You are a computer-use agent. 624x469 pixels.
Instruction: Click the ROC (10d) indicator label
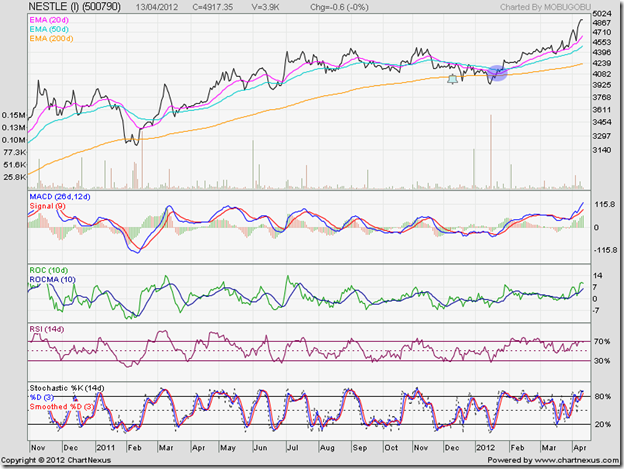(x=50, y=268)
